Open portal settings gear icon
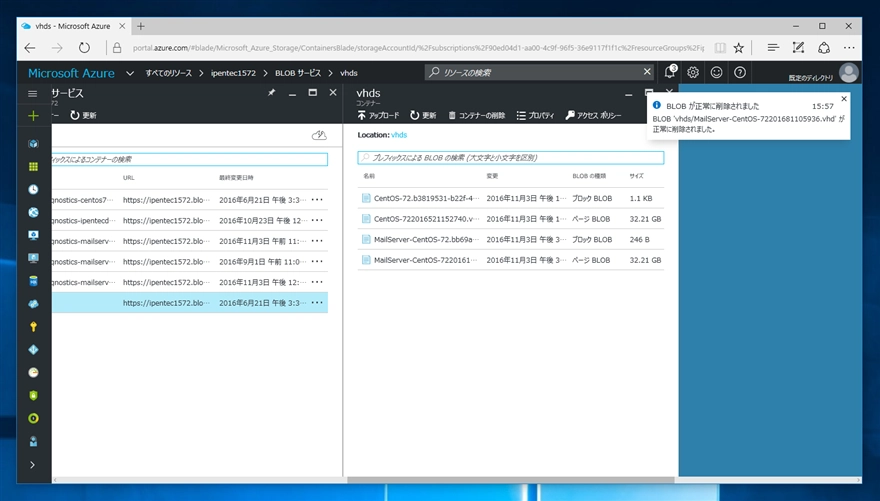 693,72
